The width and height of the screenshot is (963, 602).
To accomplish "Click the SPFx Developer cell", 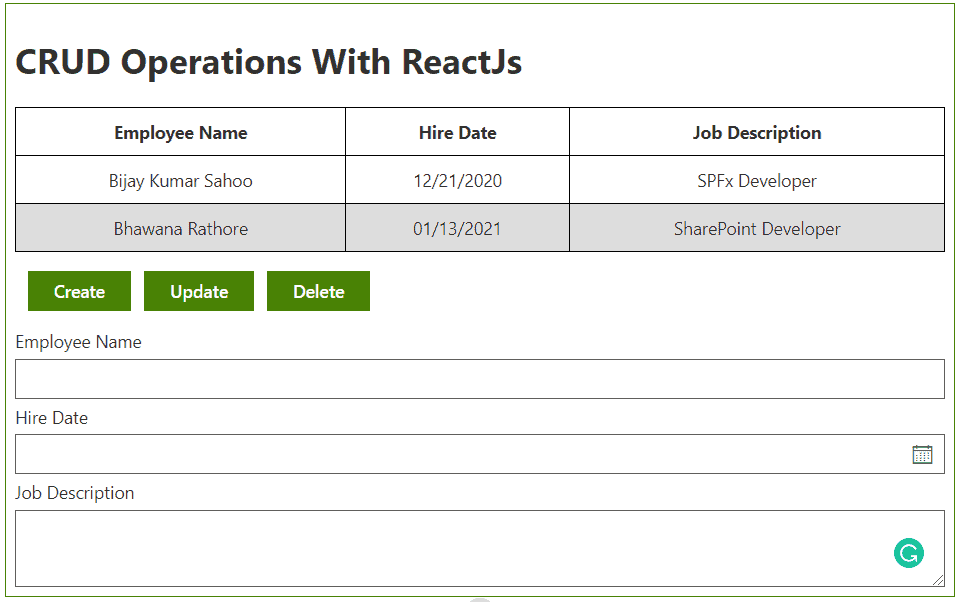I will pyautogui.click(x=757, y=180).
